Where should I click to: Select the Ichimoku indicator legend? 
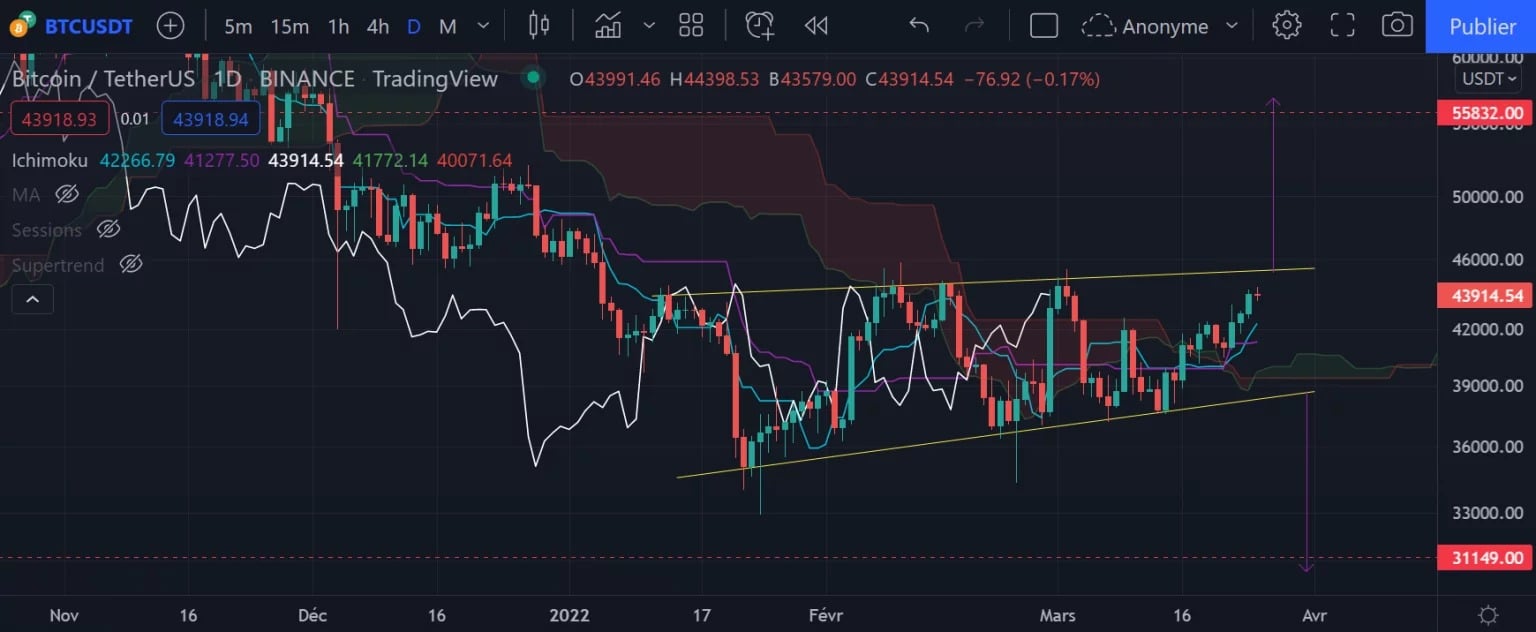click(x=50, y=160)
